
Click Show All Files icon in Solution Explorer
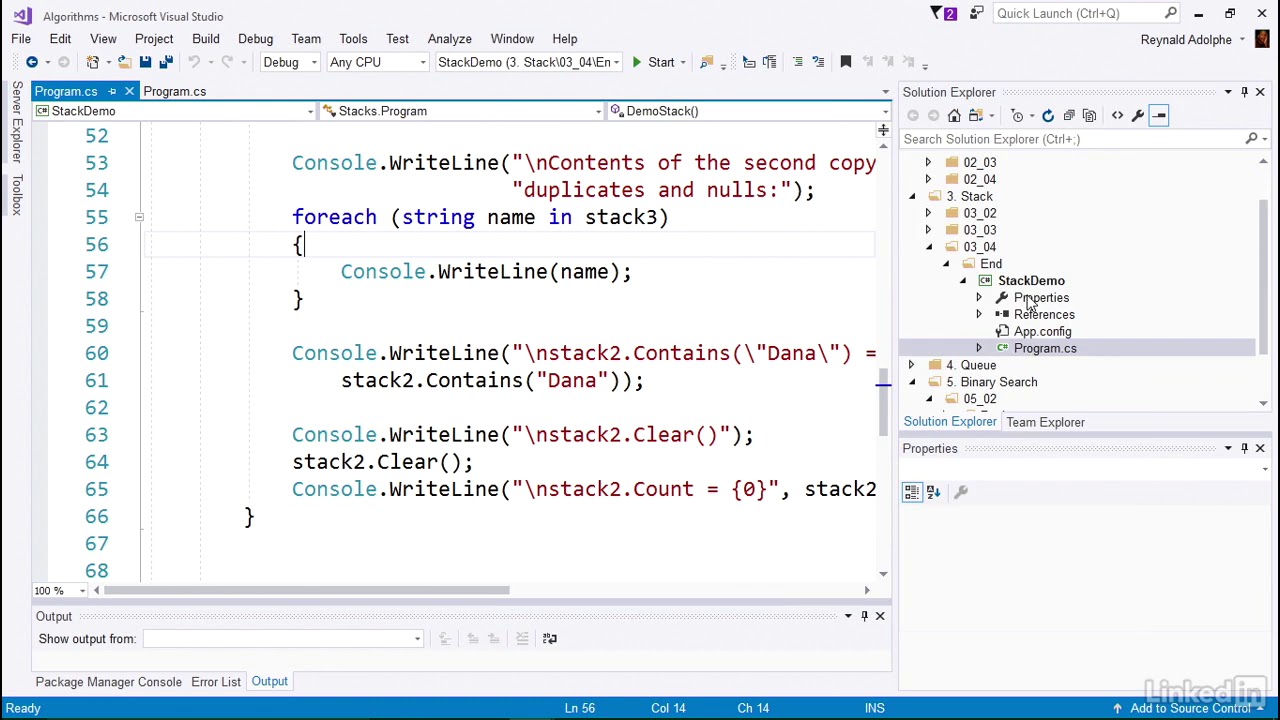(1090, 115)
